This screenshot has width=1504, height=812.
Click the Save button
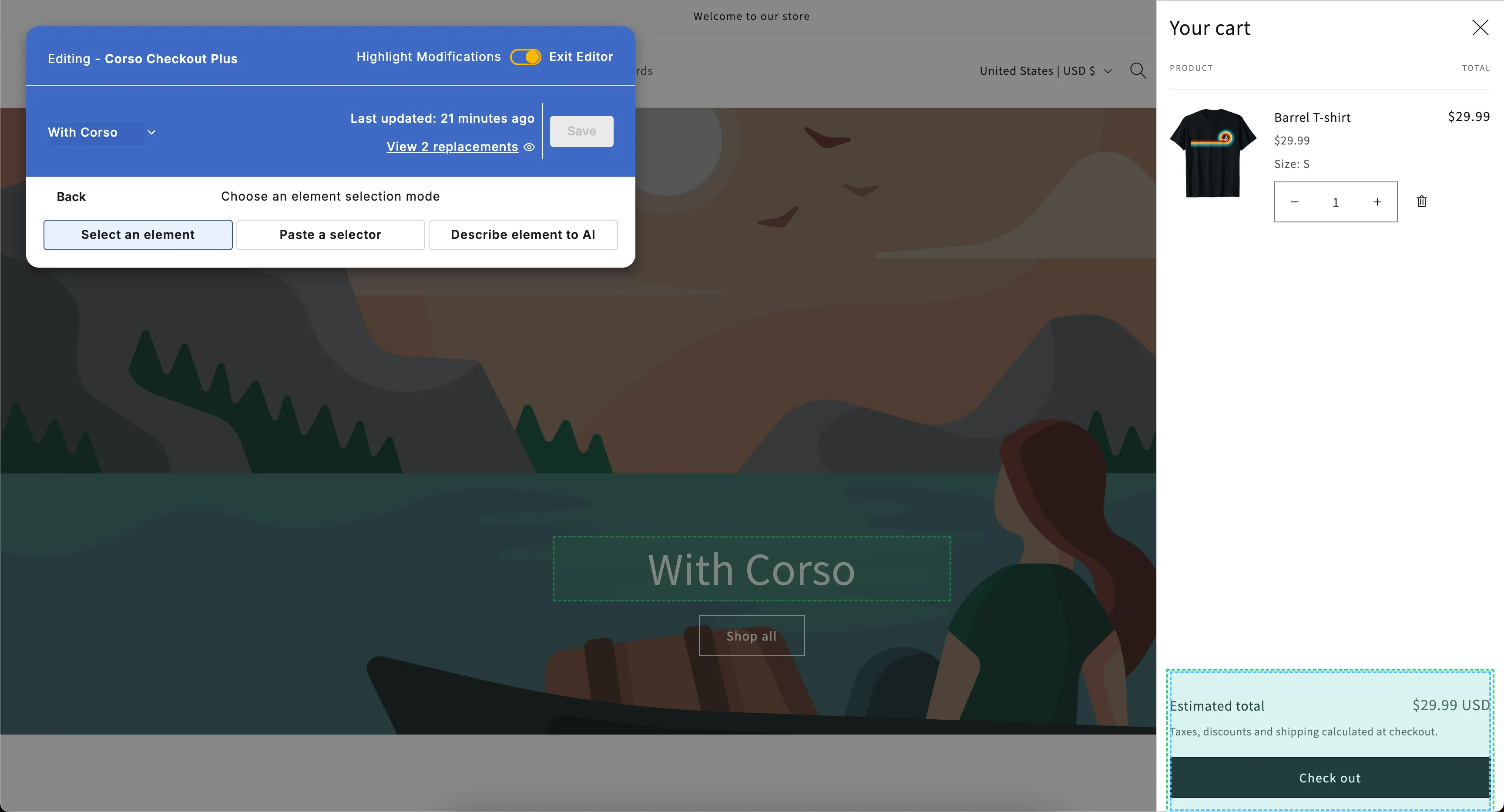click(581, 131)
